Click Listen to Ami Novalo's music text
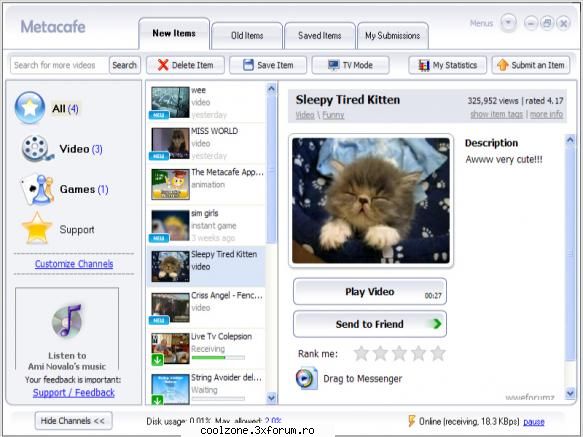Screen dimensions: 583x437 (67, 361)
